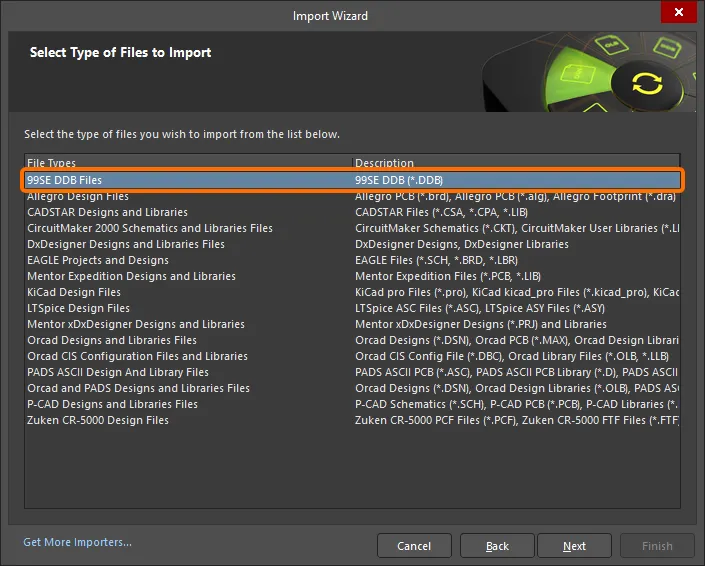
Task: Pick CircuitMaker 2000 Schematics and Libraries Files
Action: (150, 228)
